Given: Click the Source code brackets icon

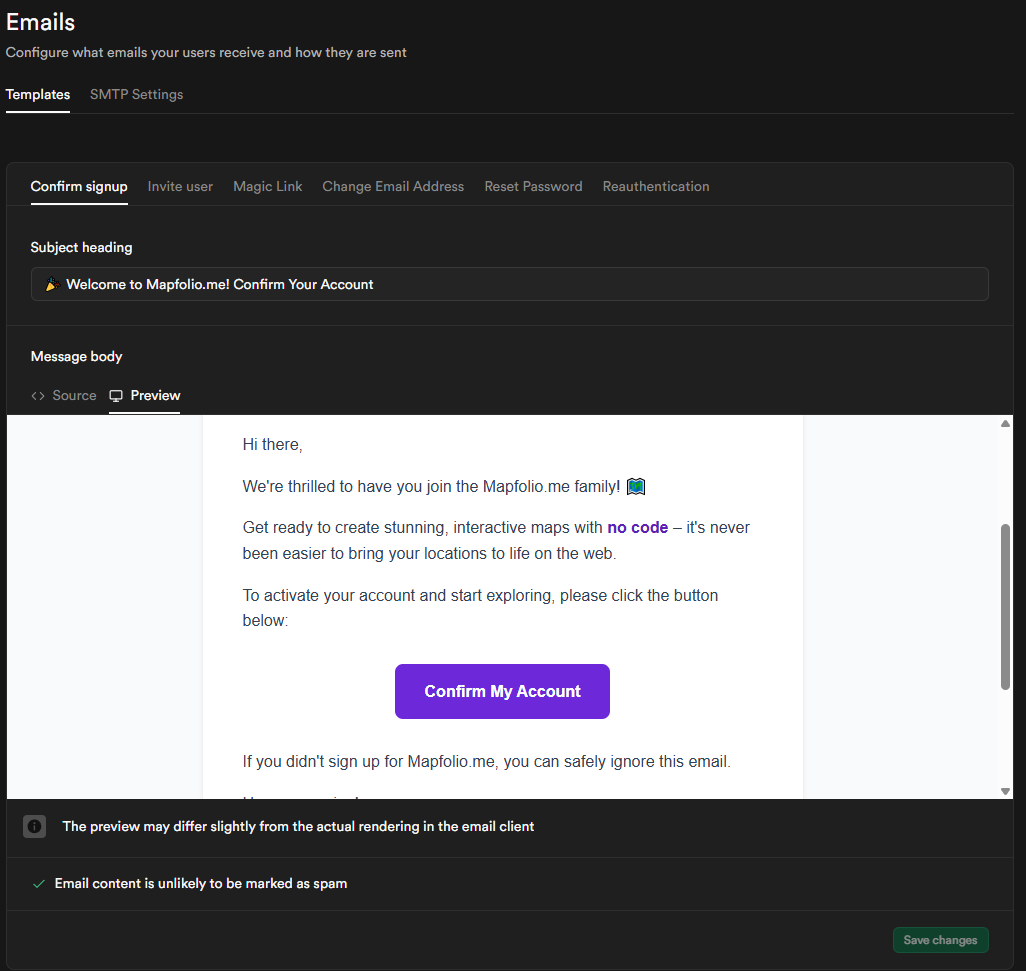Looking at the screenshot, I should click(38, 396).
